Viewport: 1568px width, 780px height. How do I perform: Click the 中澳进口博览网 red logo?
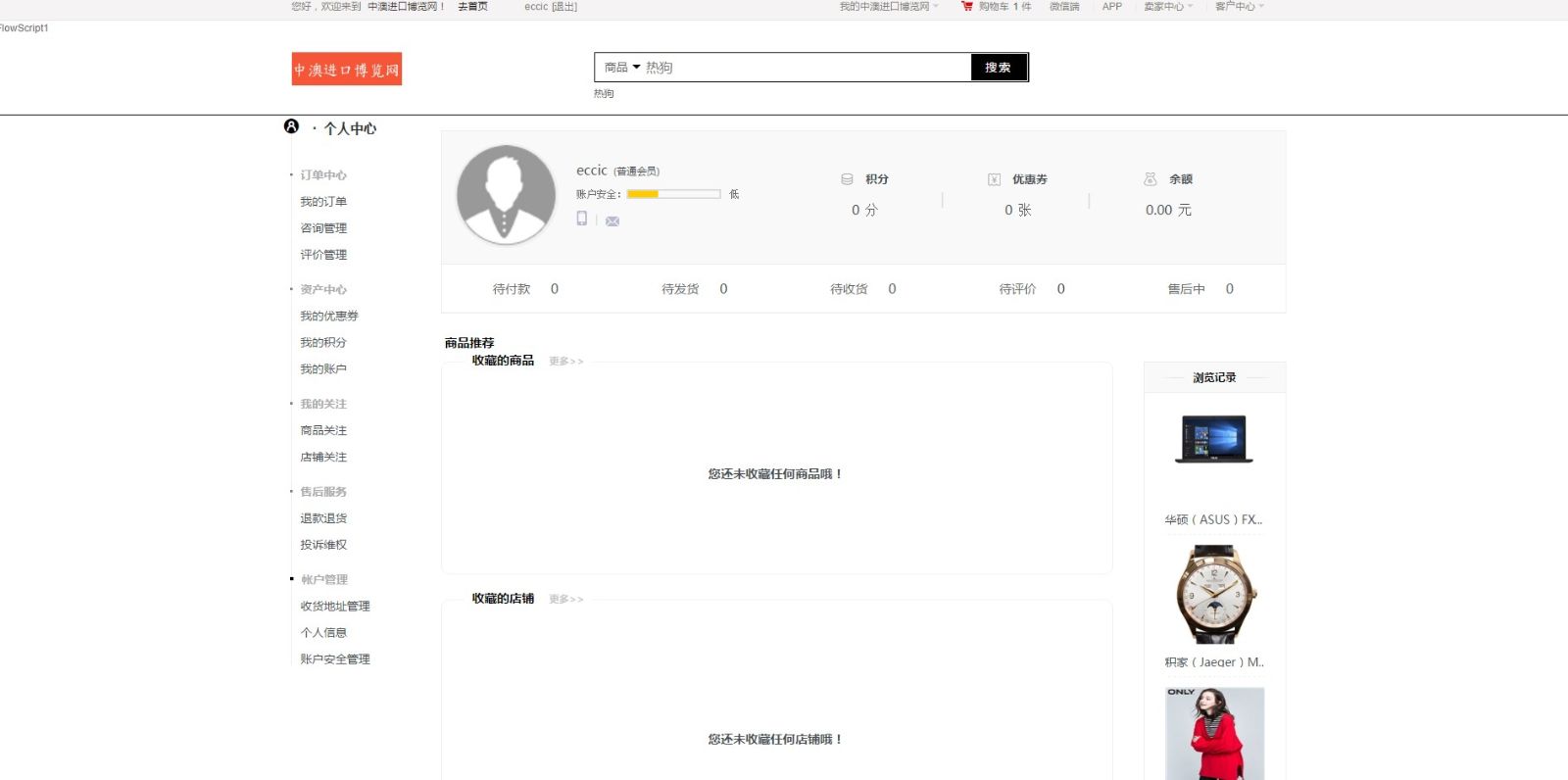[x=347, y=69]
